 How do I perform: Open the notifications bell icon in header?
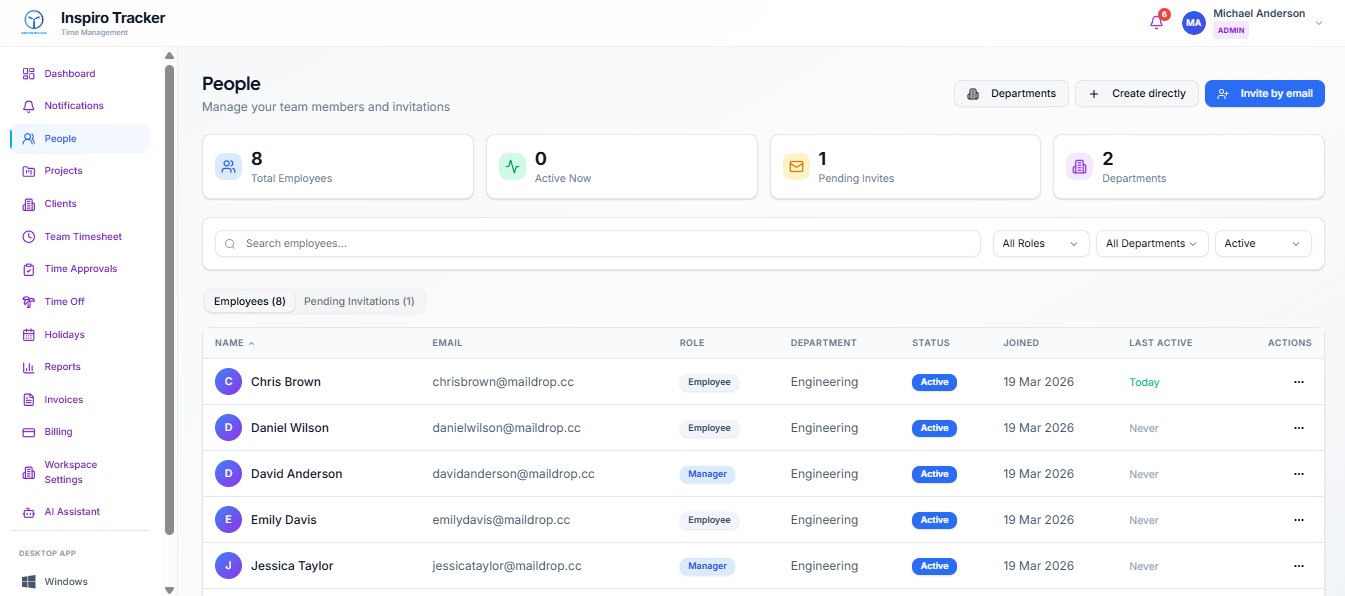pos(1156,22)
